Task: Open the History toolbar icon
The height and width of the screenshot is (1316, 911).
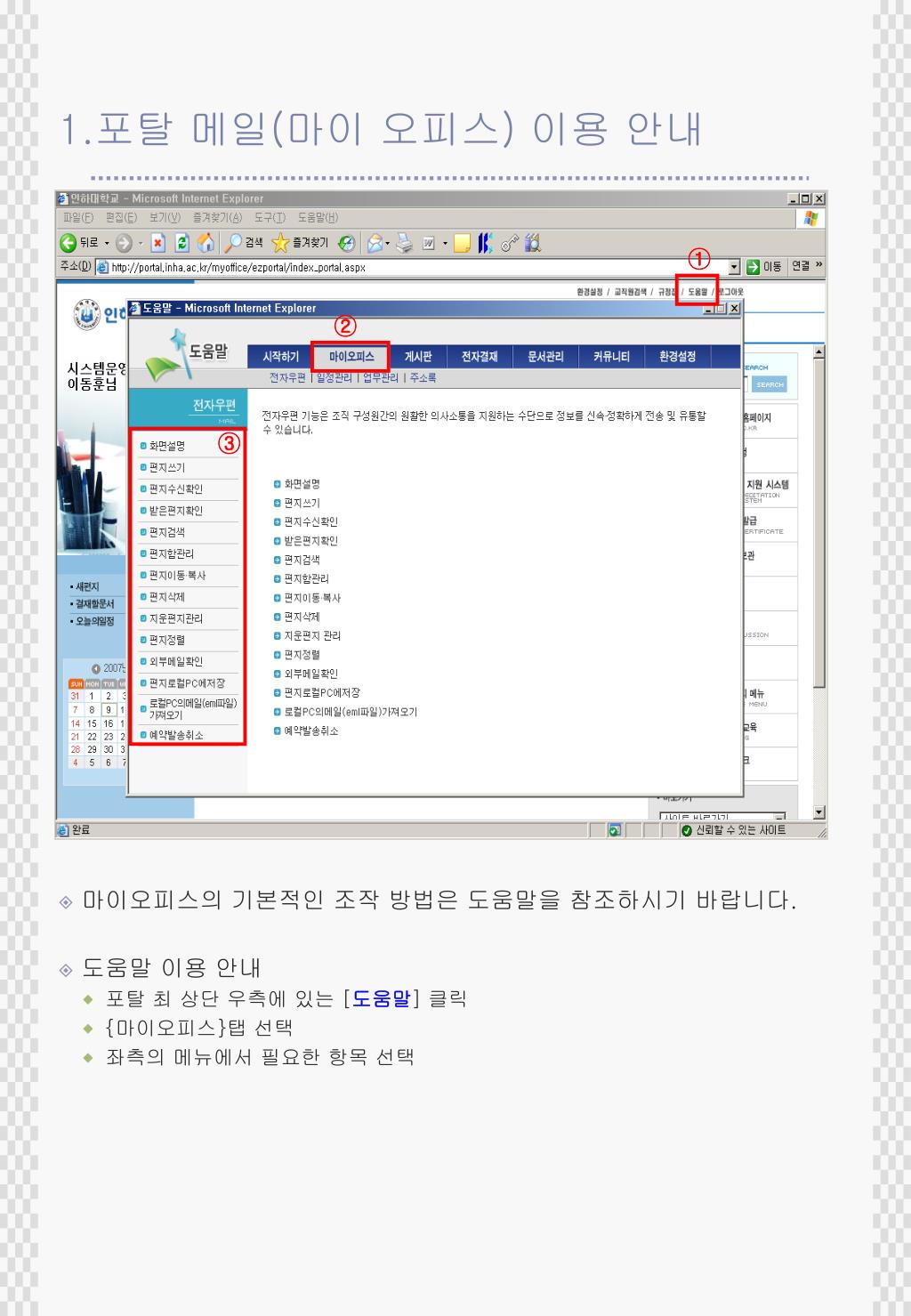Action: 348,243
